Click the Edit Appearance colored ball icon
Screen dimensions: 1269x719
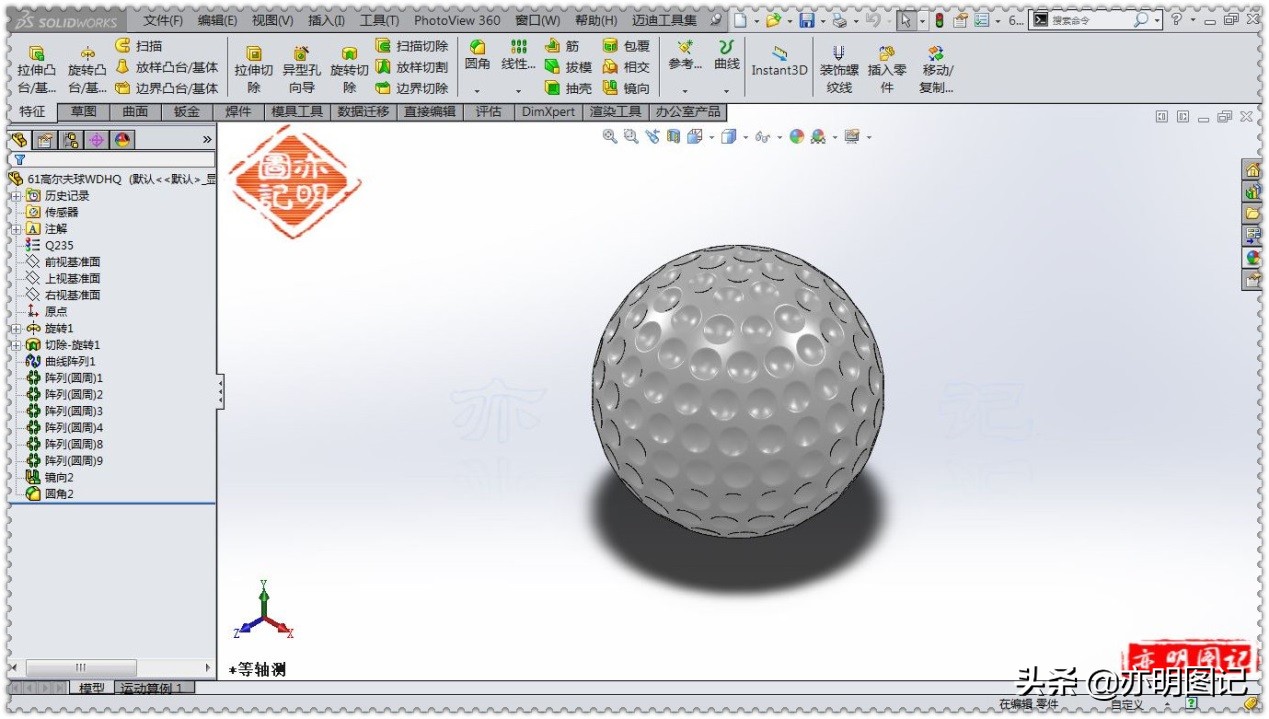pyautogui.click(x=796, y=137)
